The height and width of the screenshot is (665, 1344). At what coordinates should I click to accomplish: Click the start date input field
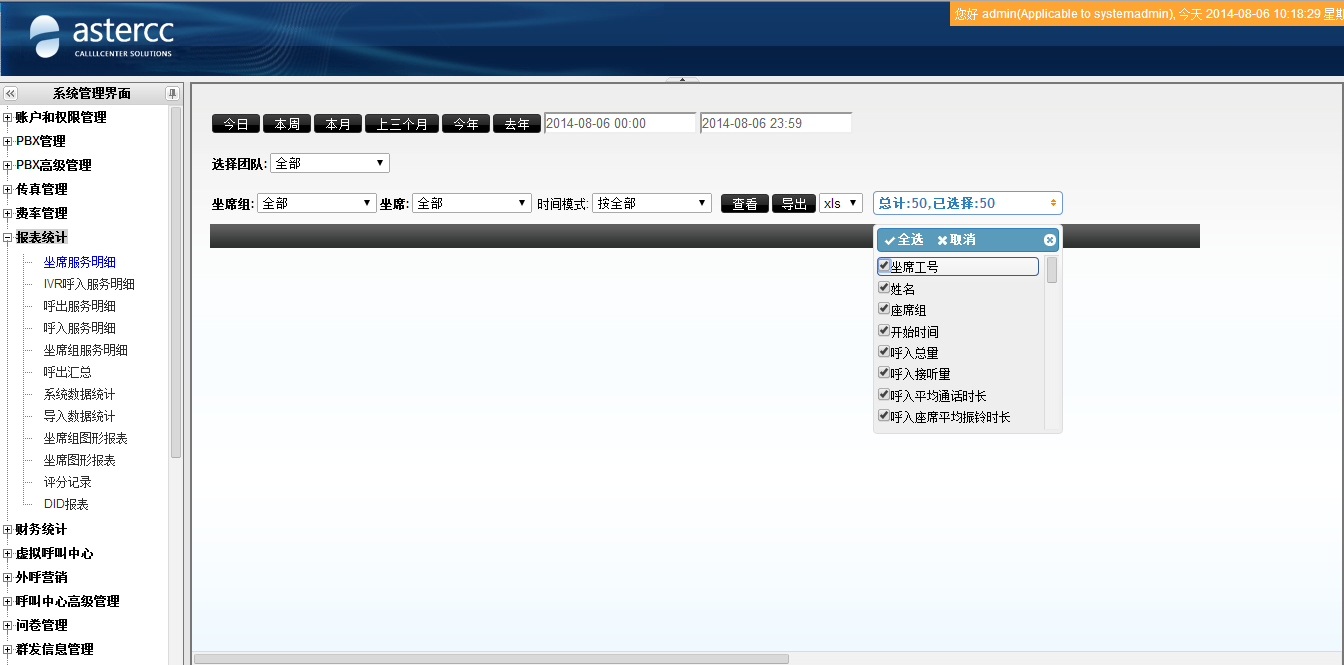pyautogui.click(x=620, y=123)
